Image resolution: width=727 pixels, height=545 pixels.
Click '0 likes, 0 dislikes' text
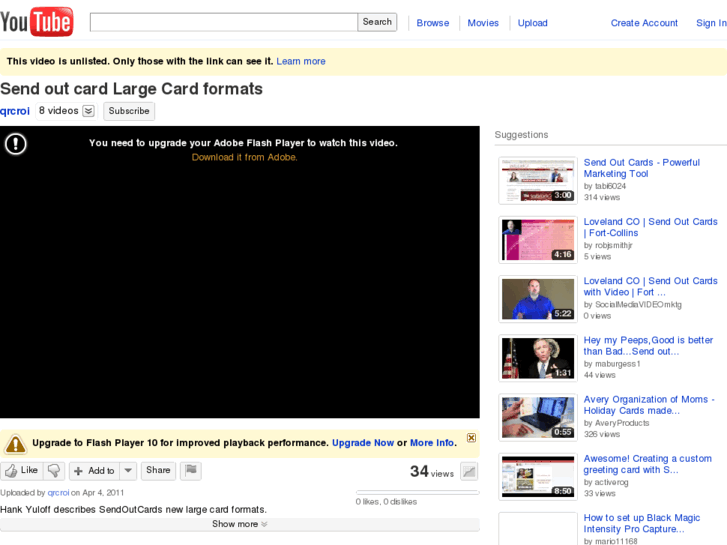coord(386,502)
